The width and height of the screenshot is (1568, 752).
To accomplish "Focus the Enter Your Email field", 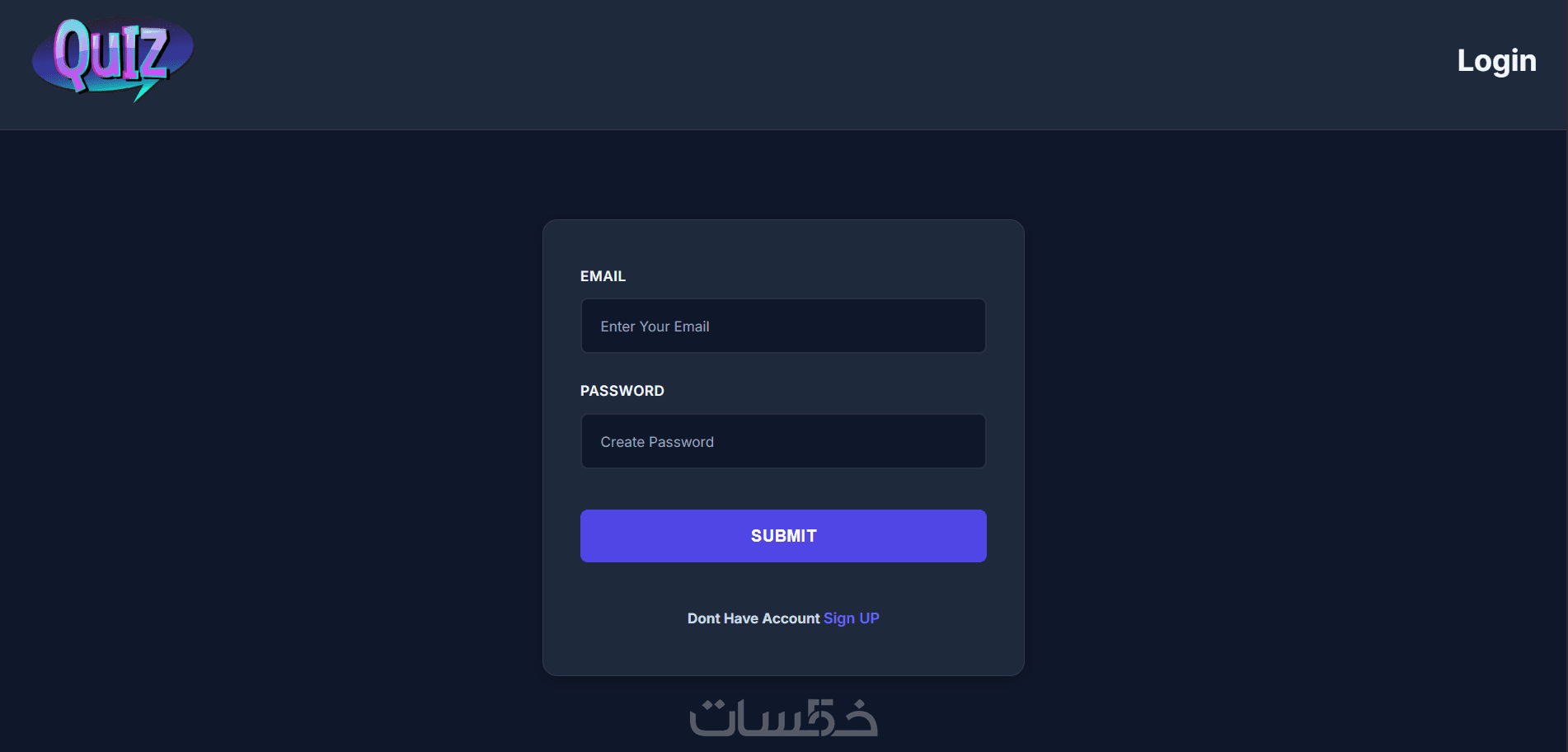I will [782, 327].
